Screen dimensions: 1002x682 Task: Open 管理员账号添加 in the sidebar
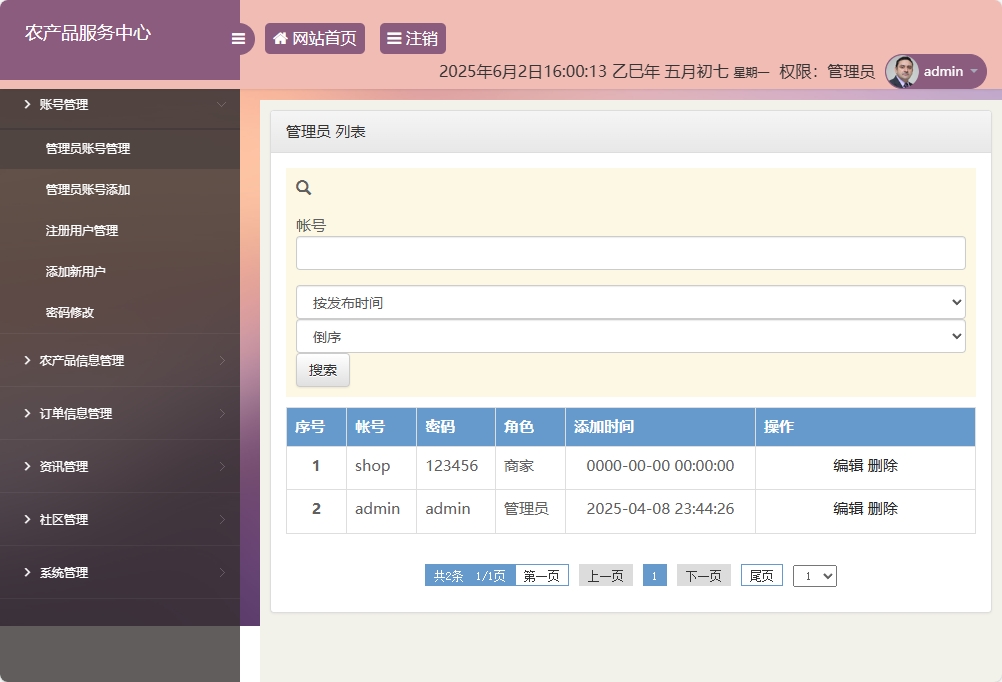point(88,190)
